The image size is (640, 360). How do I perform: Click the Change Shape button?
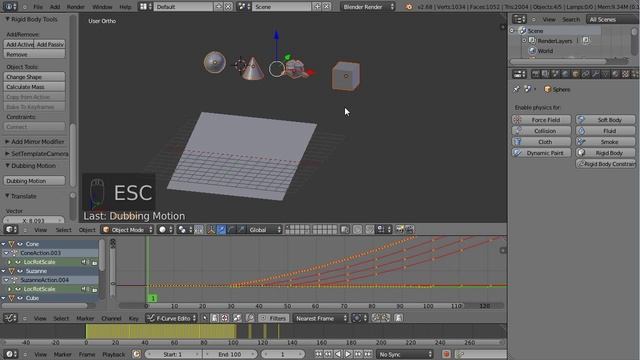point(34,77)
